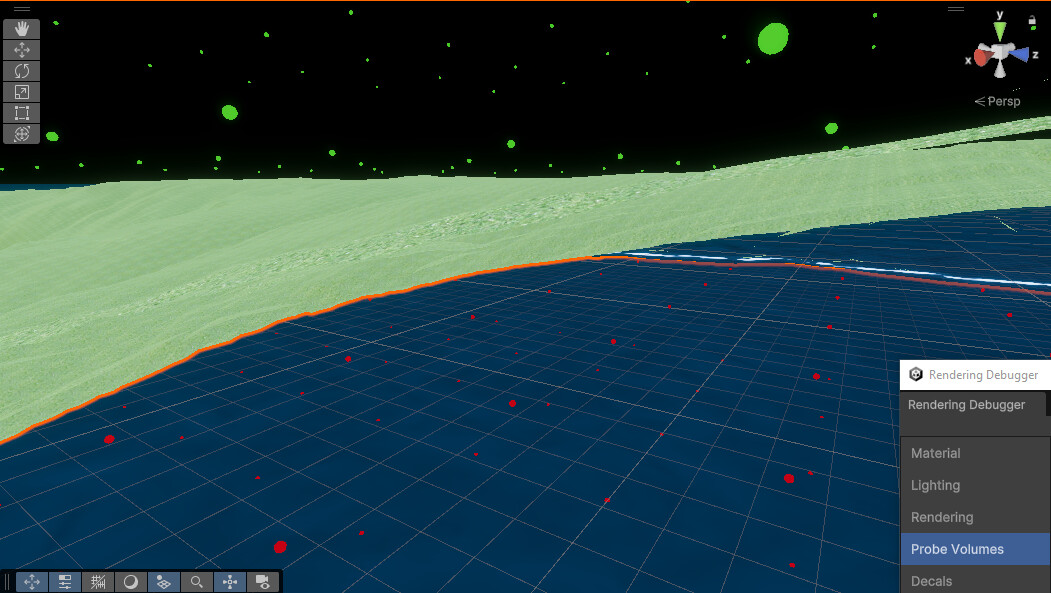Image resolution: width=1051 pixels, height=593 pixels.
Task: Open the scene view settings sliders icon
Action: pos(64,581)
